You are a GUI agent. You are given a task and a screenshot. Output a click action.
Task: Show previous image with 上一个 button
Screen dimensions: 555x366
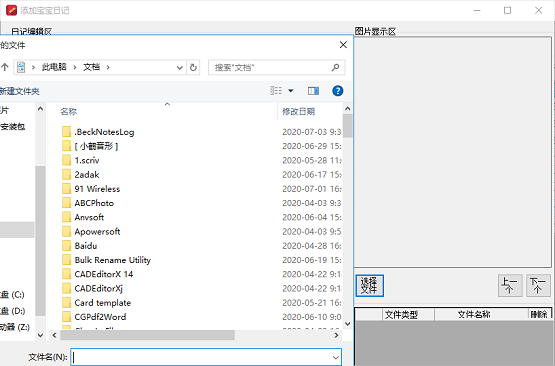click(510, 286)
